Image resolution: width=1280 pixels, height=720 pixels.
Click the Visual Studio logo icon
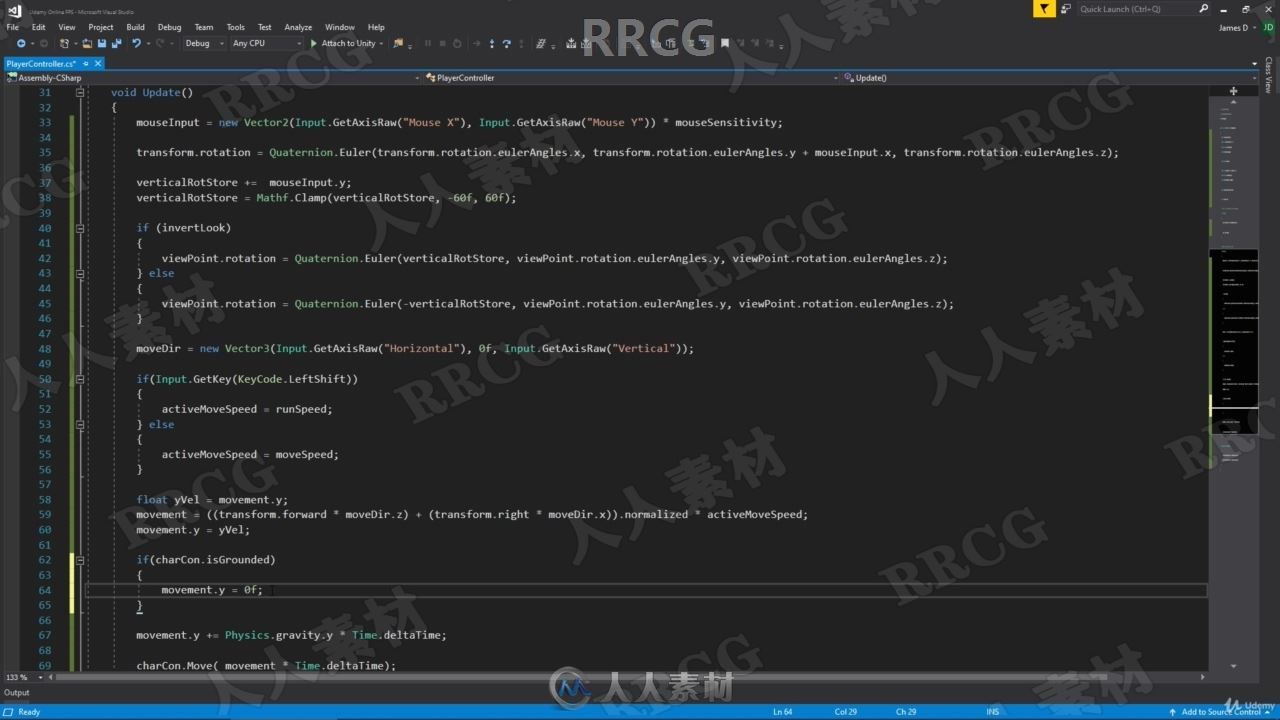click(13, 10)
